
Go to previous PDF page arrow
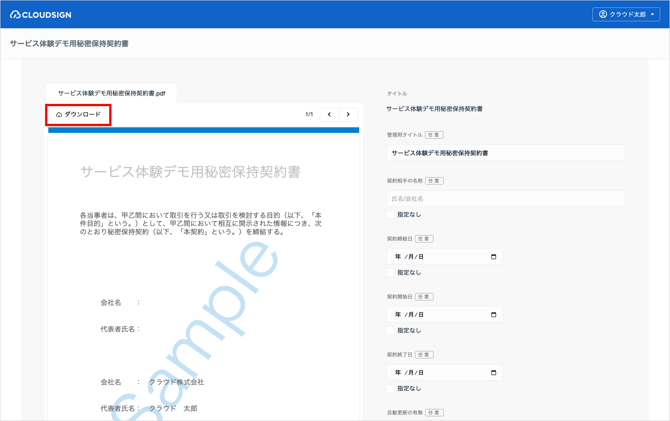[329, 115]
